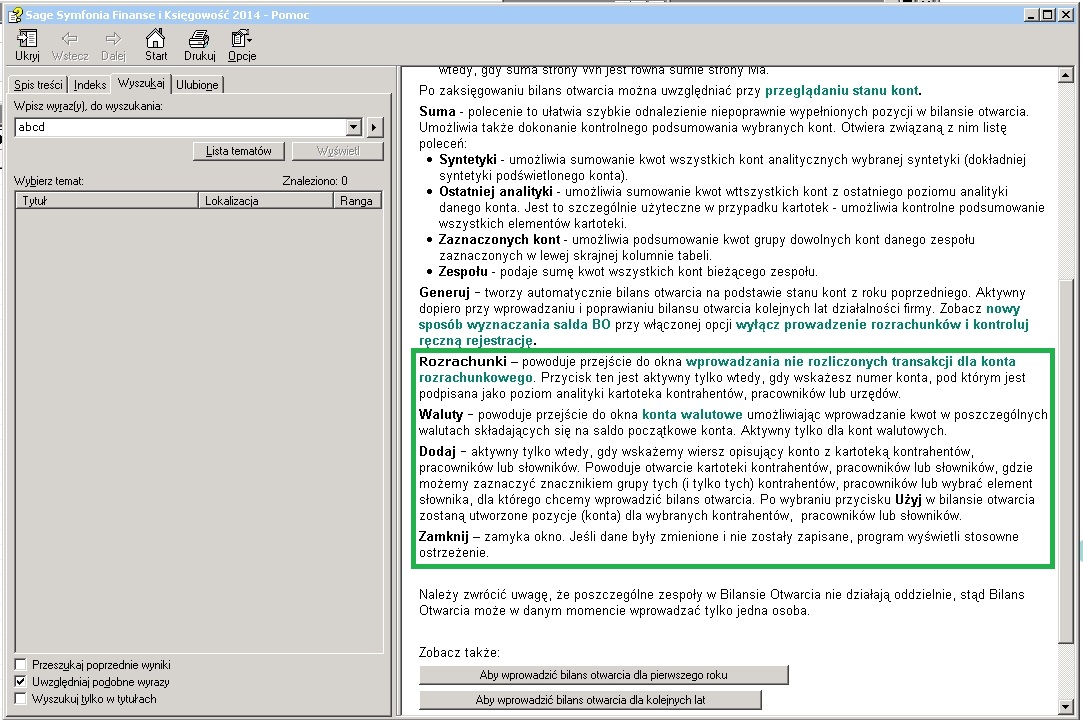This screenshot has width=1083, height=720.
Task: Follow the 'przeglądaniu stanu kont' link
Action: coord(842,91)
